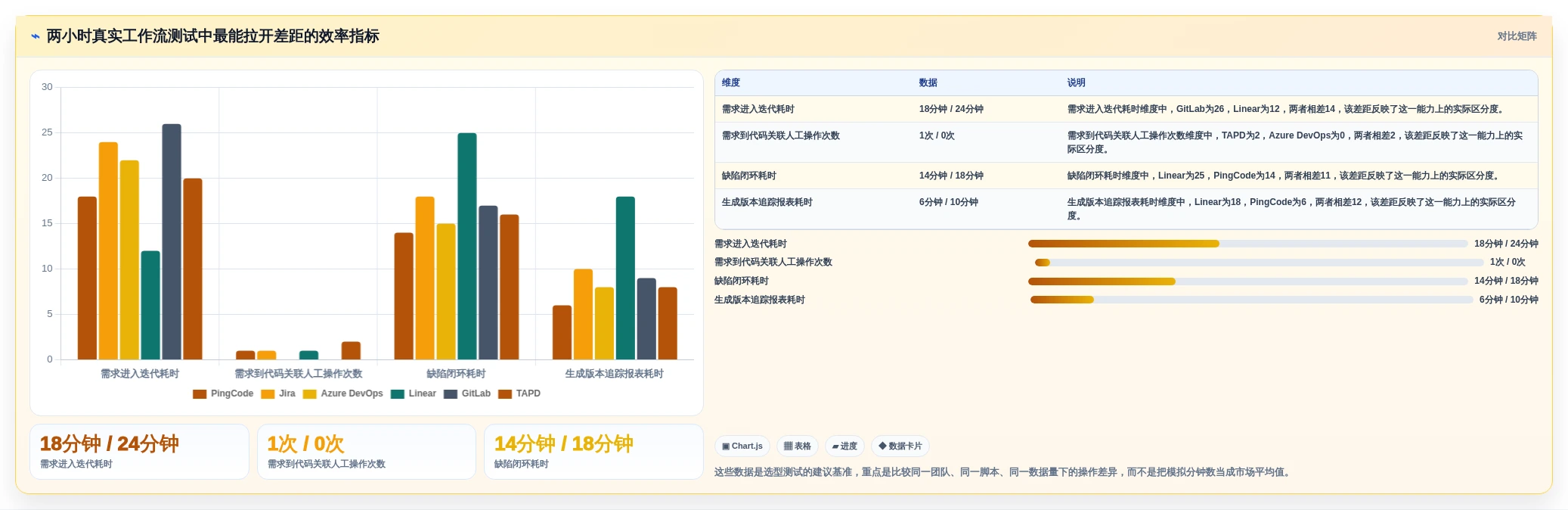Click x-axis label 需求进入迭代耗时
The image size is (1568, 510).
140,374
